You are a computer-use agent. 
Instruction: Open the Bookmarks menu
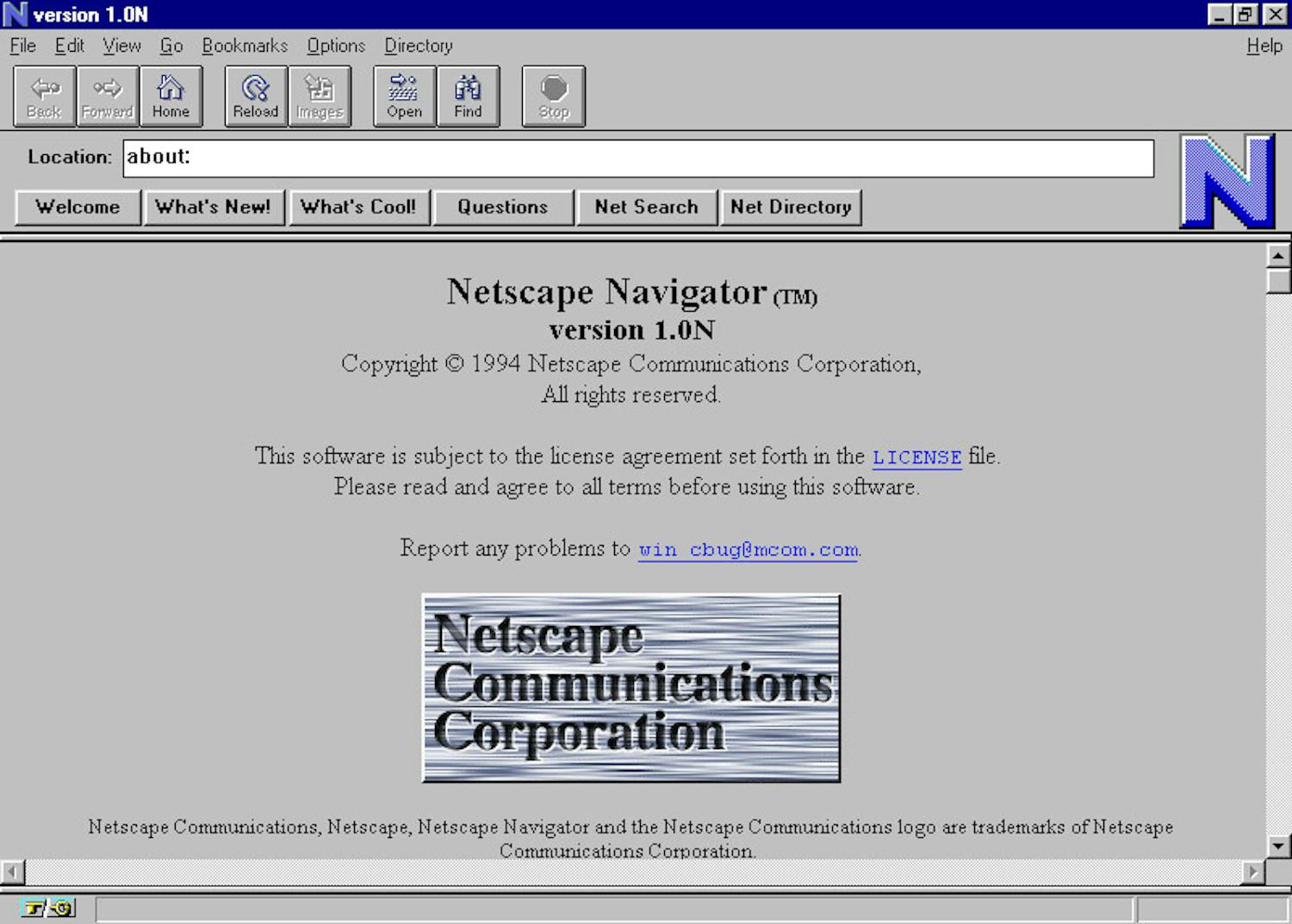[x=245, y=46]
